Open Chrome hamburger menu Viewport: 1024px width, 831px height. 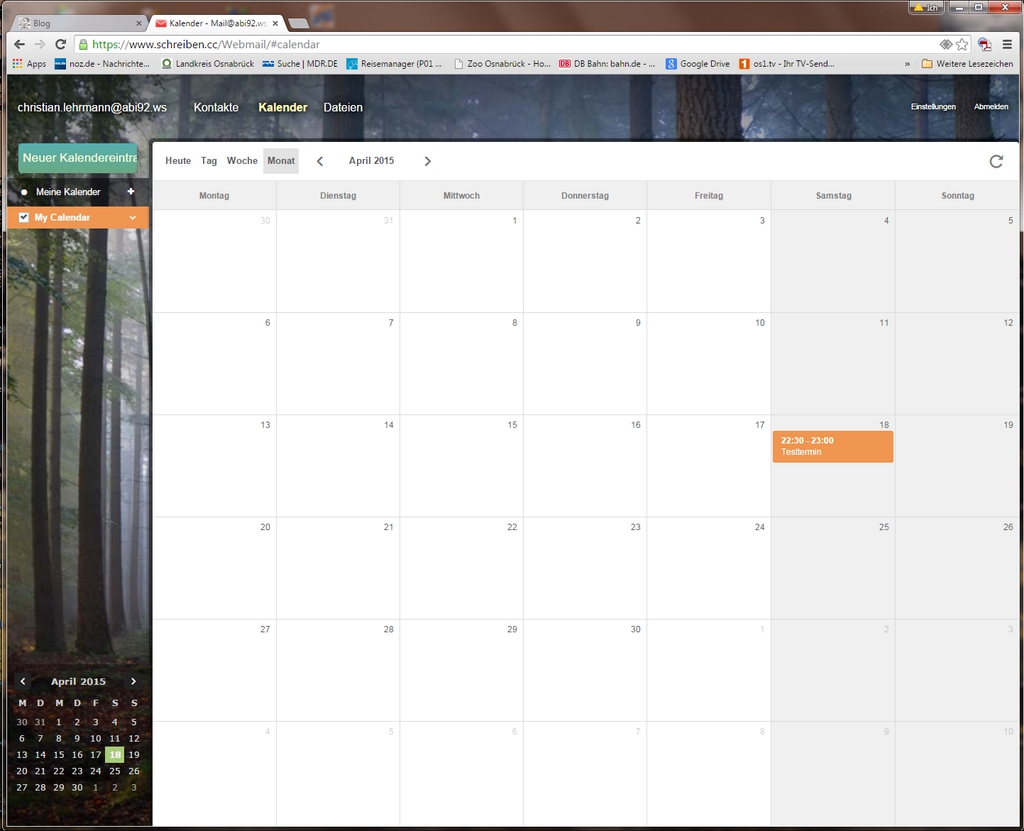point(1007,44)
